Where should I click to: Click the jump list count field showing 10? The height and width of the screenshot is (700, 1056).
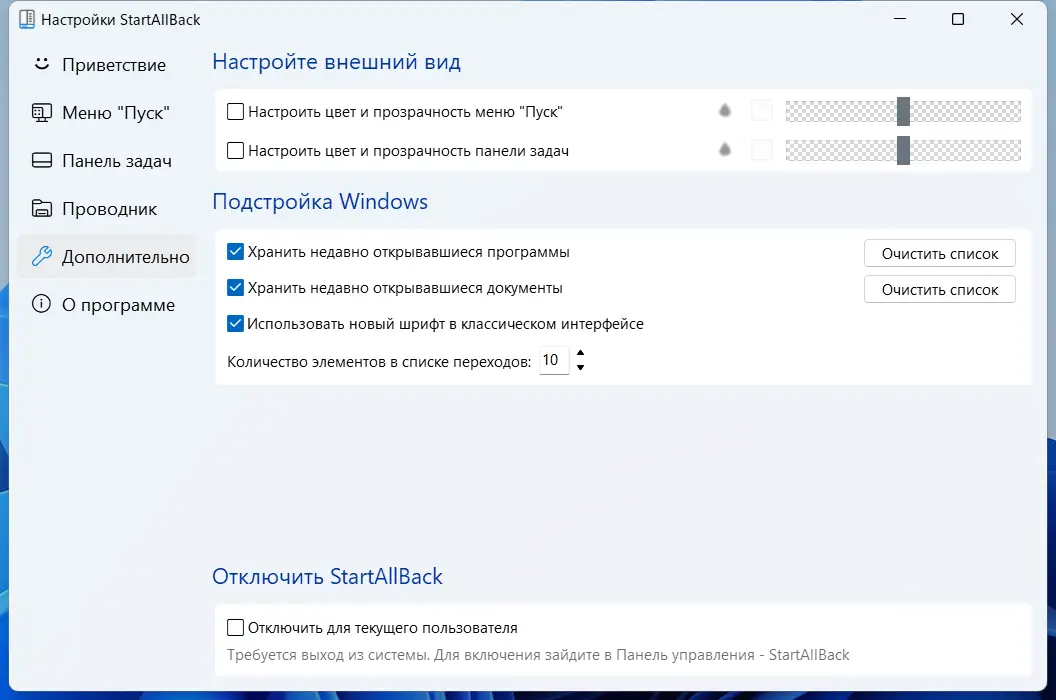click(x=554, y=360)
